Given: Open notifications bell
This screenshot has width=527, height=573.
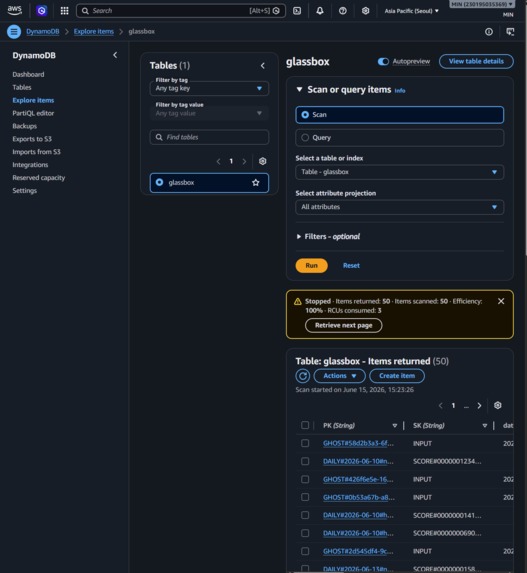Looking at the screenshot, I should 320,11.
